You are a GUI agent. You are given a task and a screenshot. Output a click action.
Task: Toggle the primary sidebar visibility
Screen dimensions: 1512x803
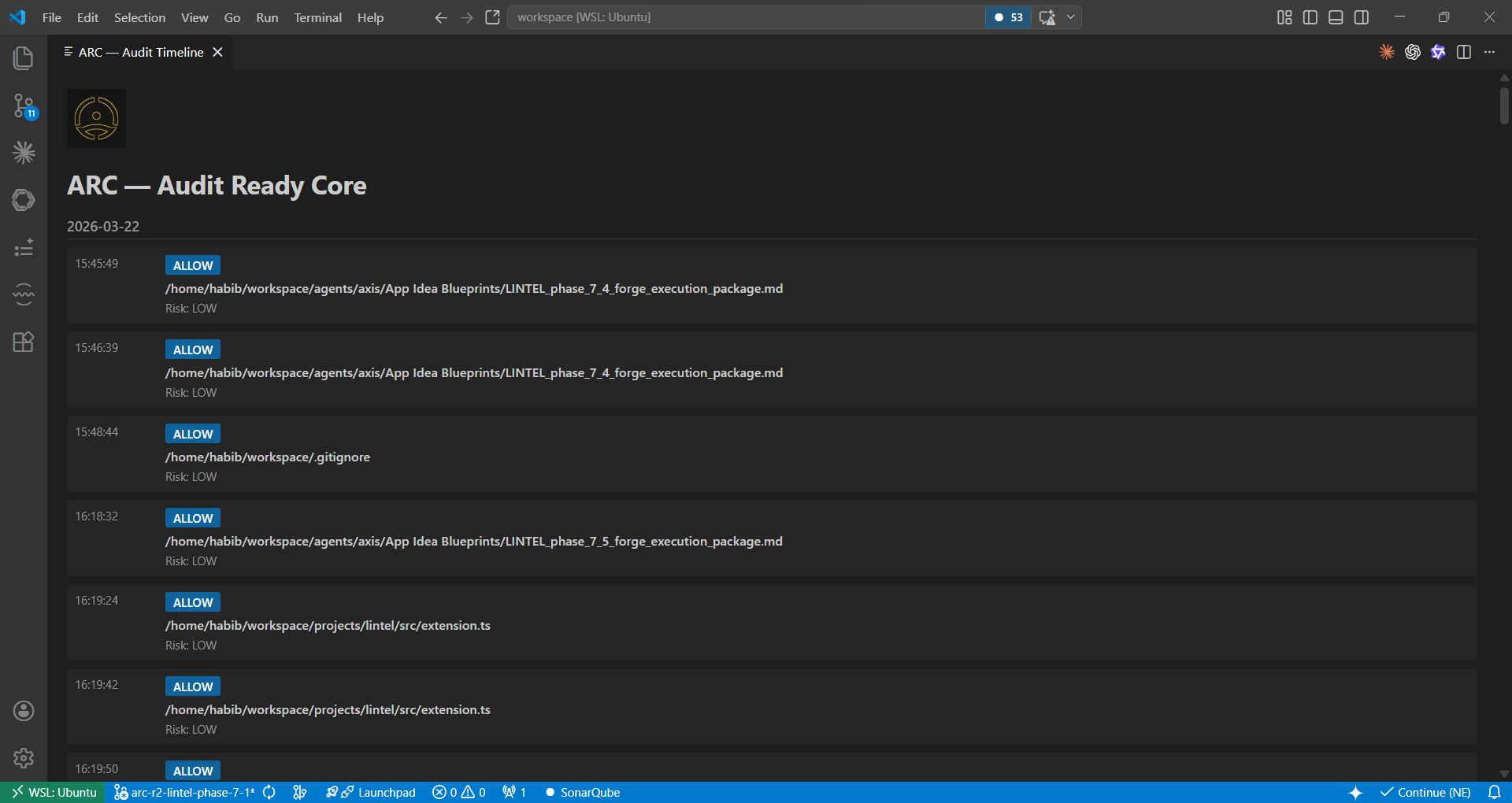pos(1310,17)
